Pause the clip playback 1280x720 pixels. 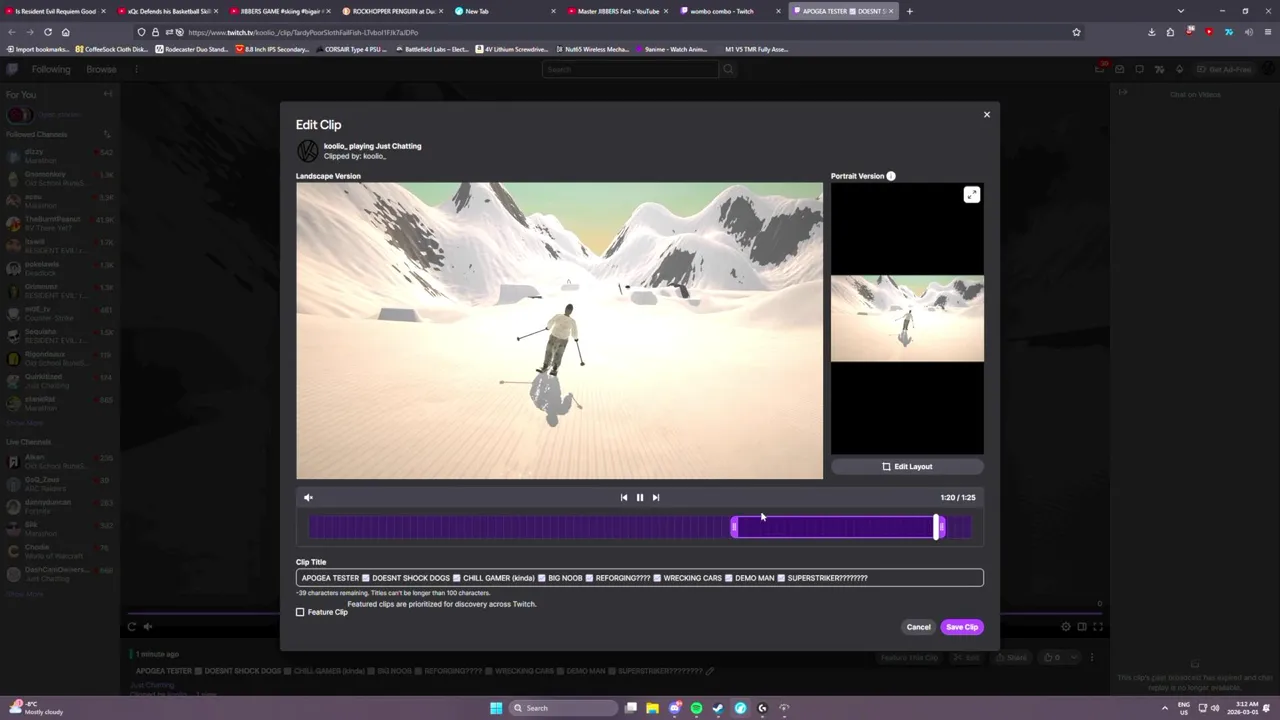click(640, 497)
